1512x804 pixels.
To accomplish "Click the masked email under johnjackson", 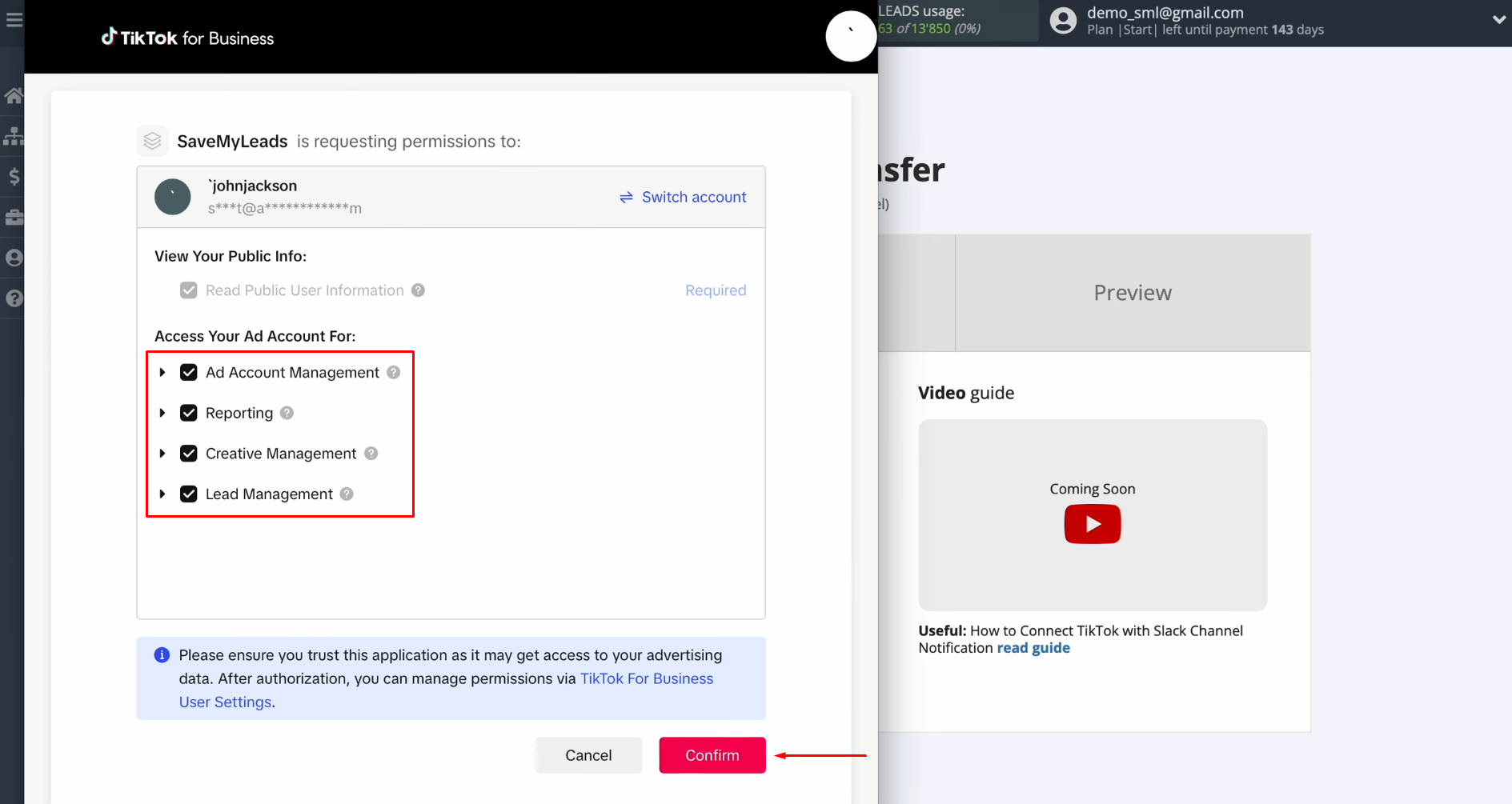I will [x=284, y=208].
